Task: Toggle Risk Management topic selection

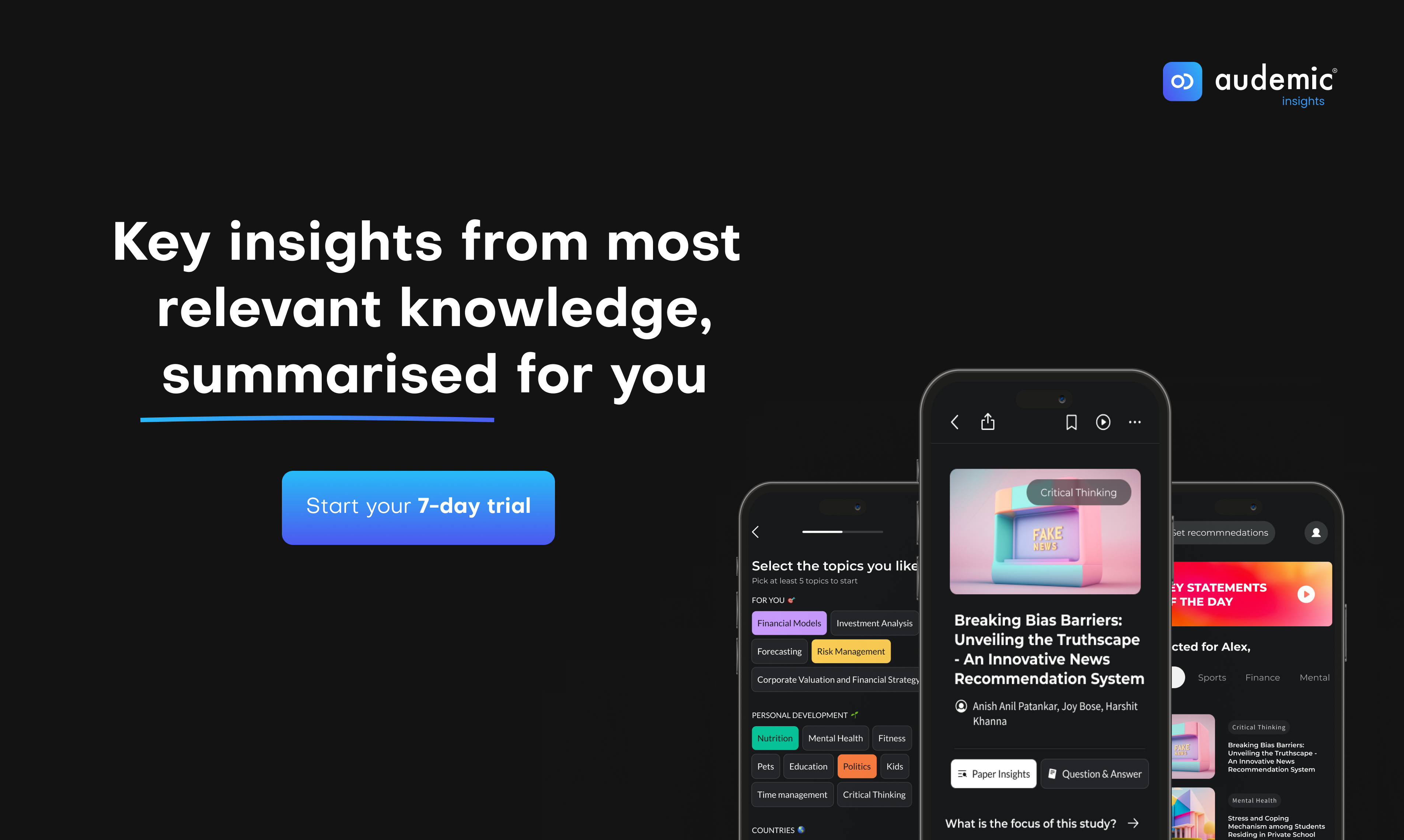Action: [849, 651]
